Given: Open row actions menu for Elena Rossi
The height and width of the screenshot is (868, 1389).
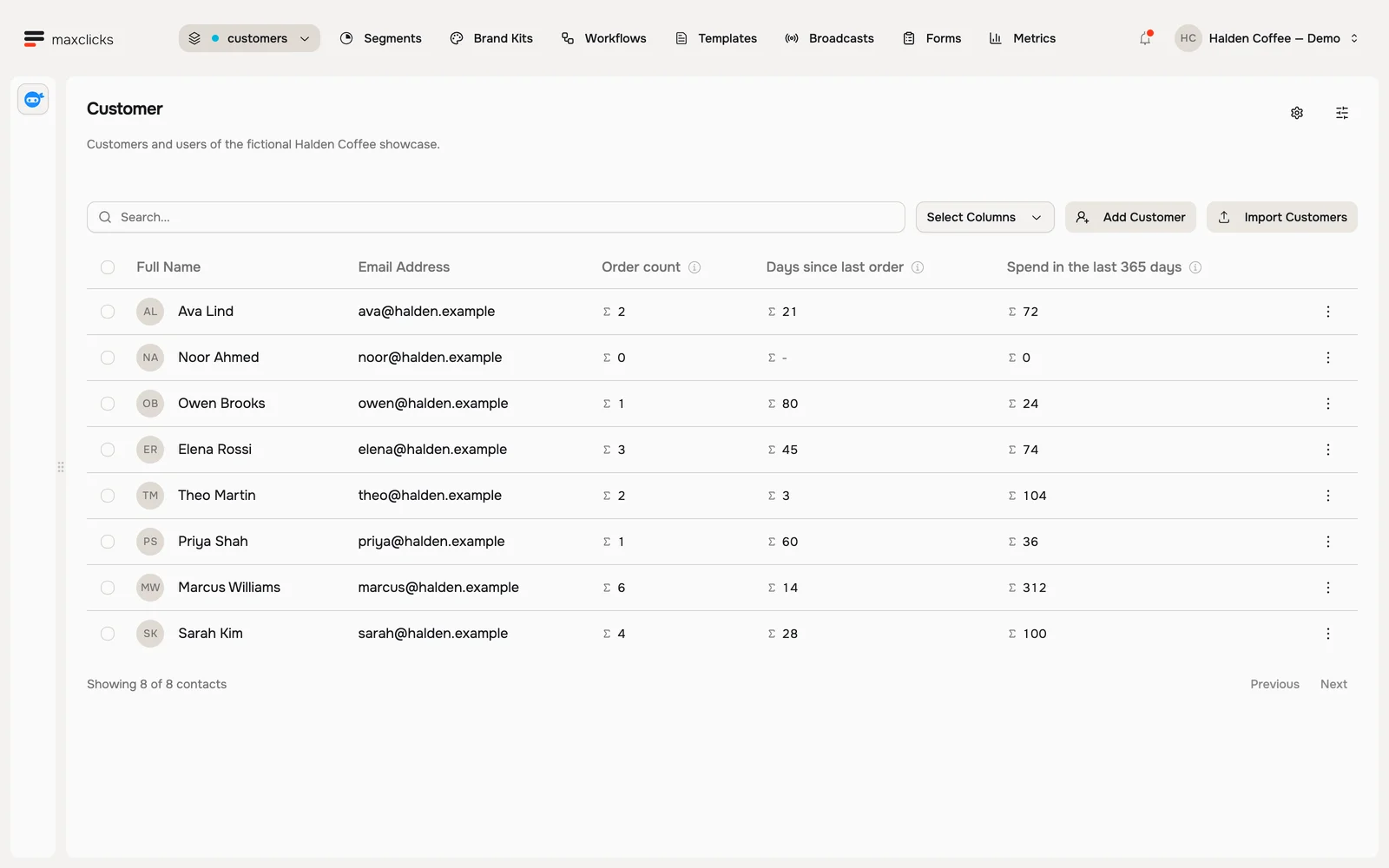Looking at the screenshot, I should click(1328, 450).
